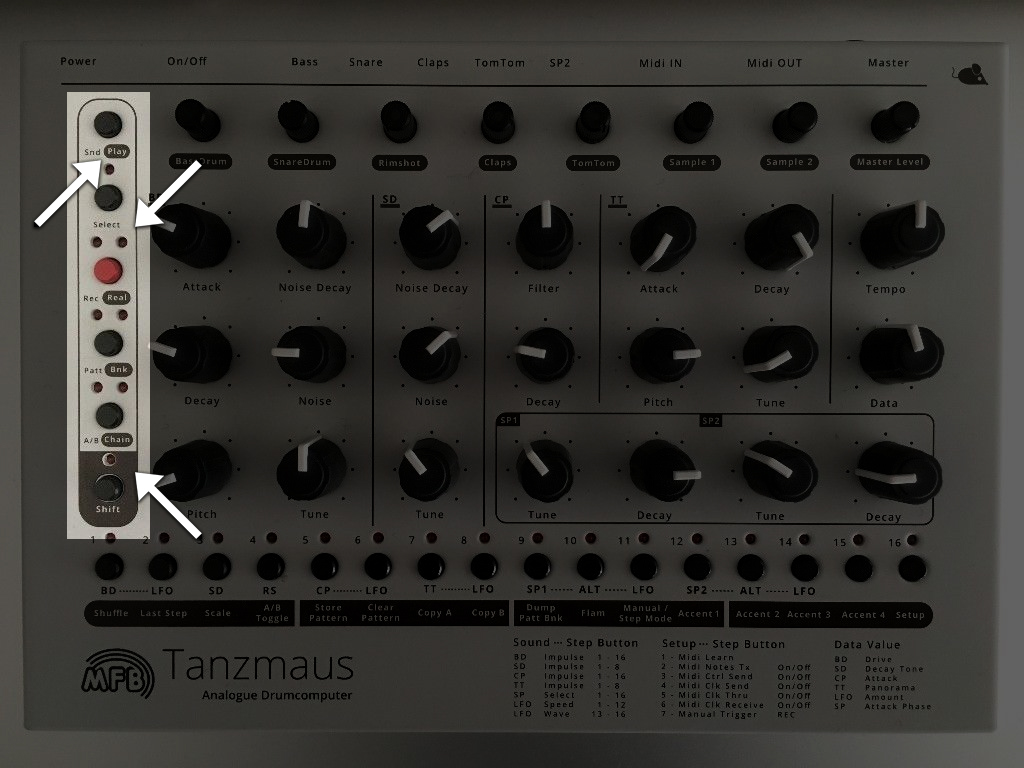The image size is (1024, 768).
Task: Toggle step button 11 (Manual/Step Mode)
Action: [644, 567]
